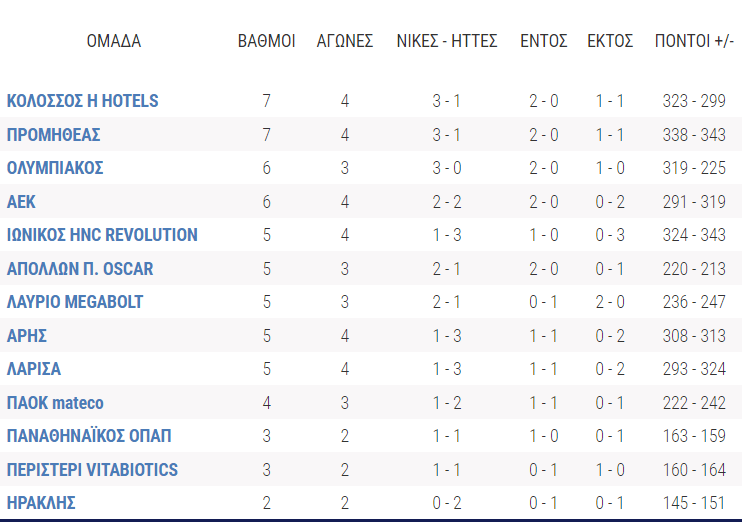This screenshot has width=742, height=522.
Task: Click the ΟΜΑΔΑ column header
Action: click(114, 41)
